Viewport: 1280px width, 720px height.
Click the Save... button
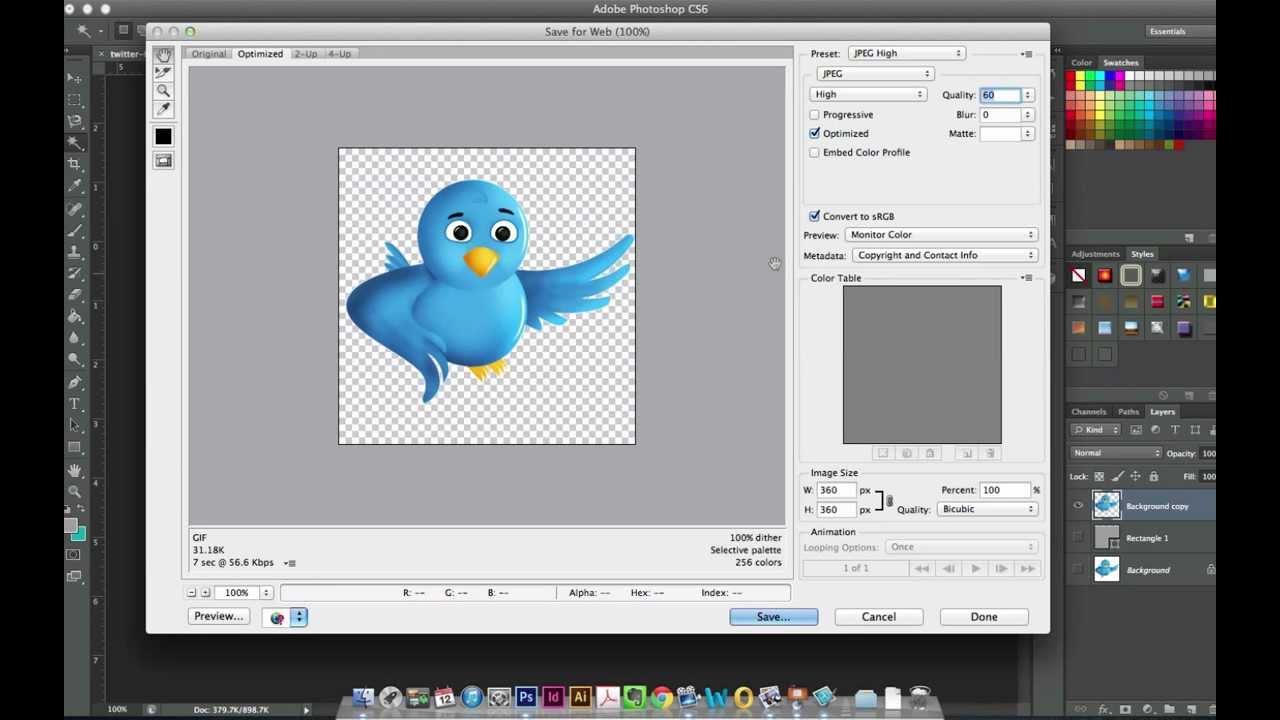coord(773,617)
